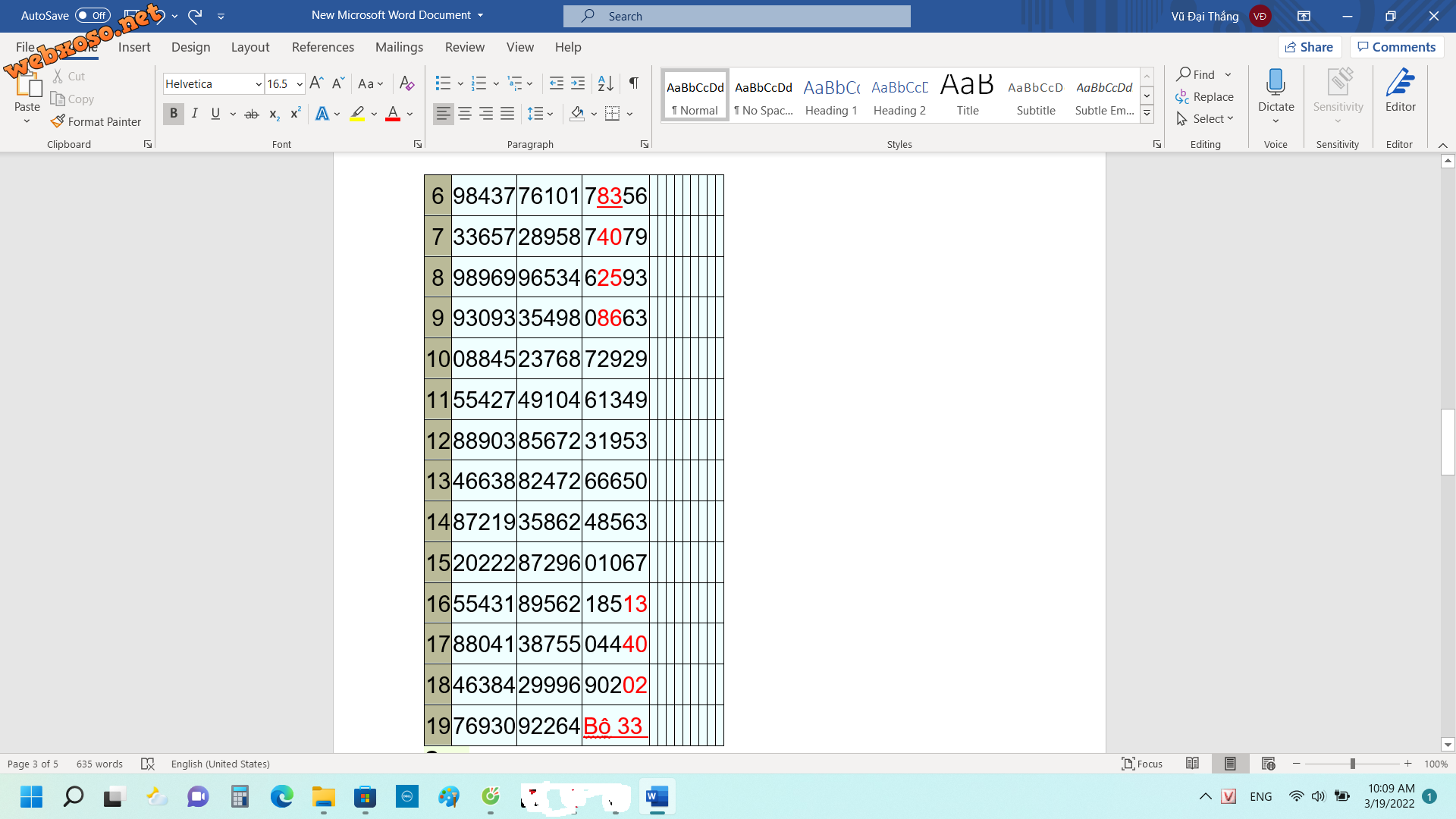
Task: Open the Layout tab
Action: 250,47
